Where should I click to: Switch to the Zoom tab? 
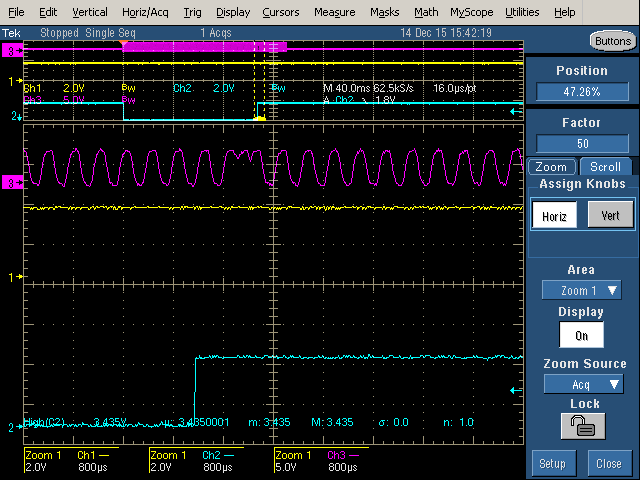pyautogui.click(x=551, y=167)
